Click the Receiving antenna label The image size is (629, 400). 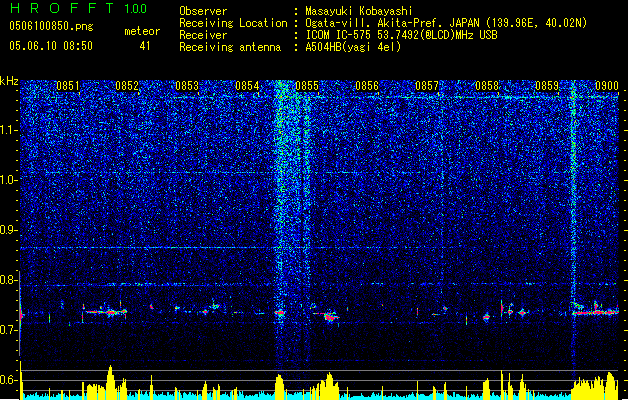[x=230, y=47]
